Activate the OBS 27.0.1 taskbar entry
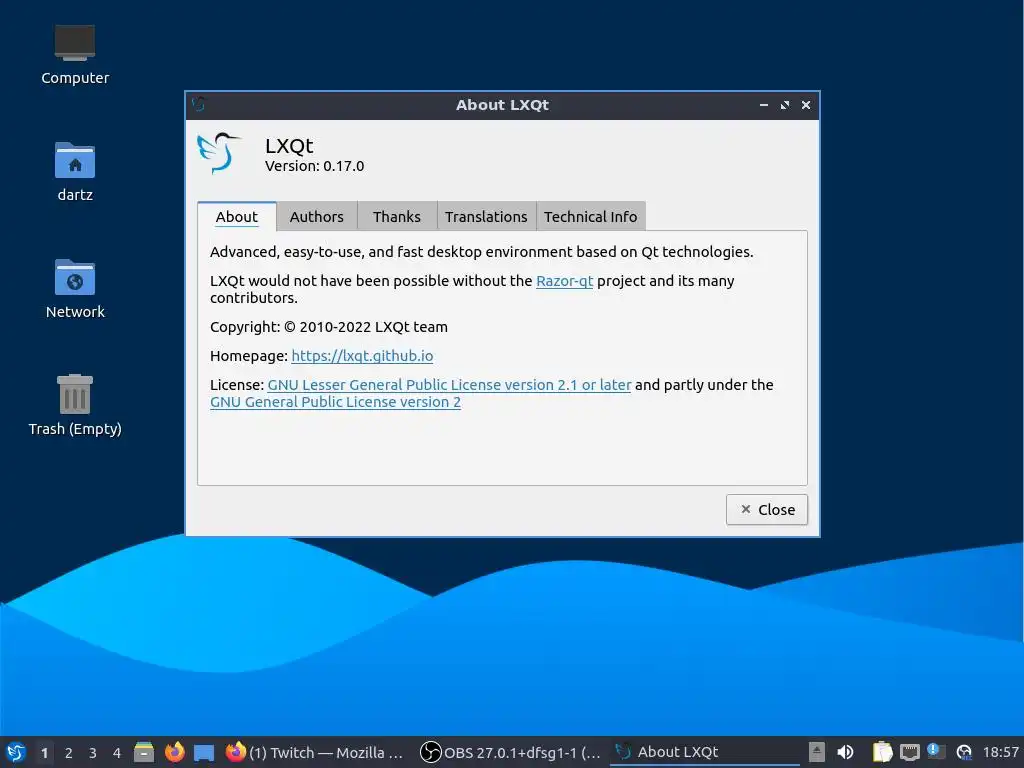1024x768 pixels. [511, 752]
